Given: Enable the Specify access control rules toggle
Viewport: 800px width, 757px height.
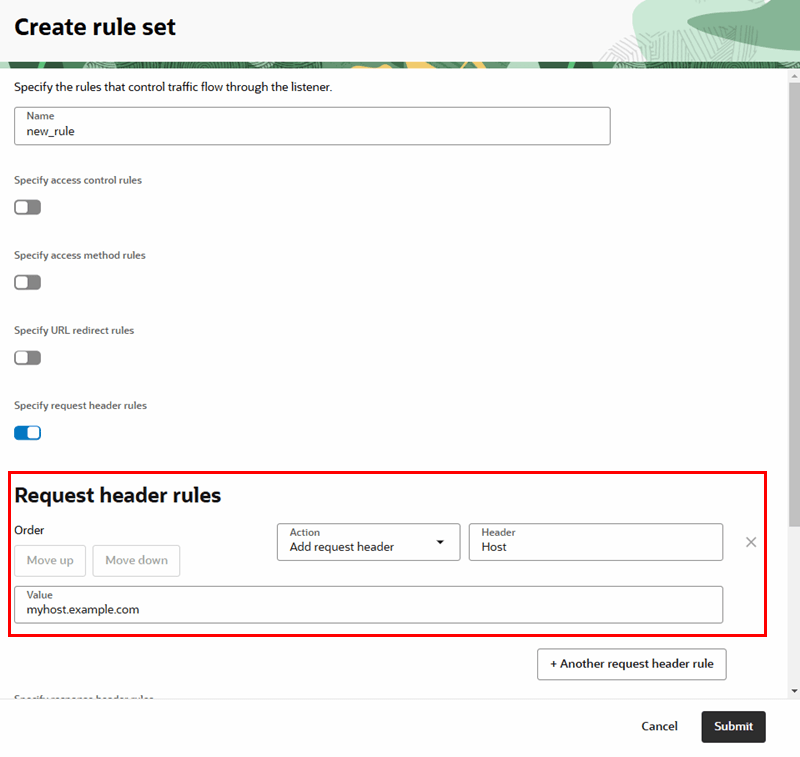Looking at the screenshot, I should pos(27,207).
